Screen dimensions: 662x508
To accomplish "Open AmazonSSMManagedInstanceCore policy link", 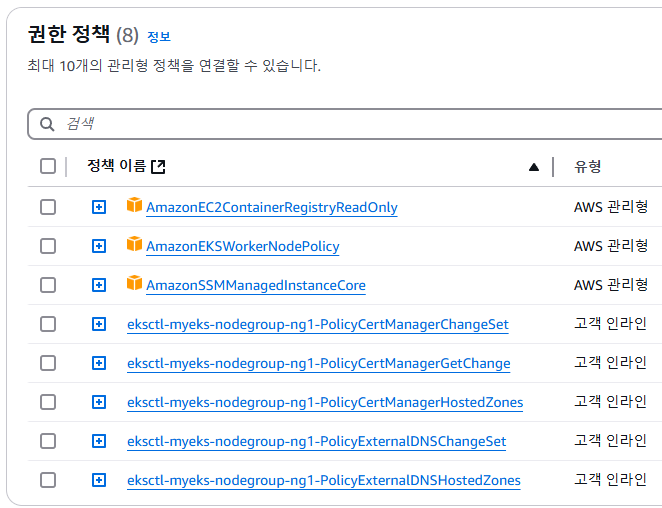I will click(256, 285).
